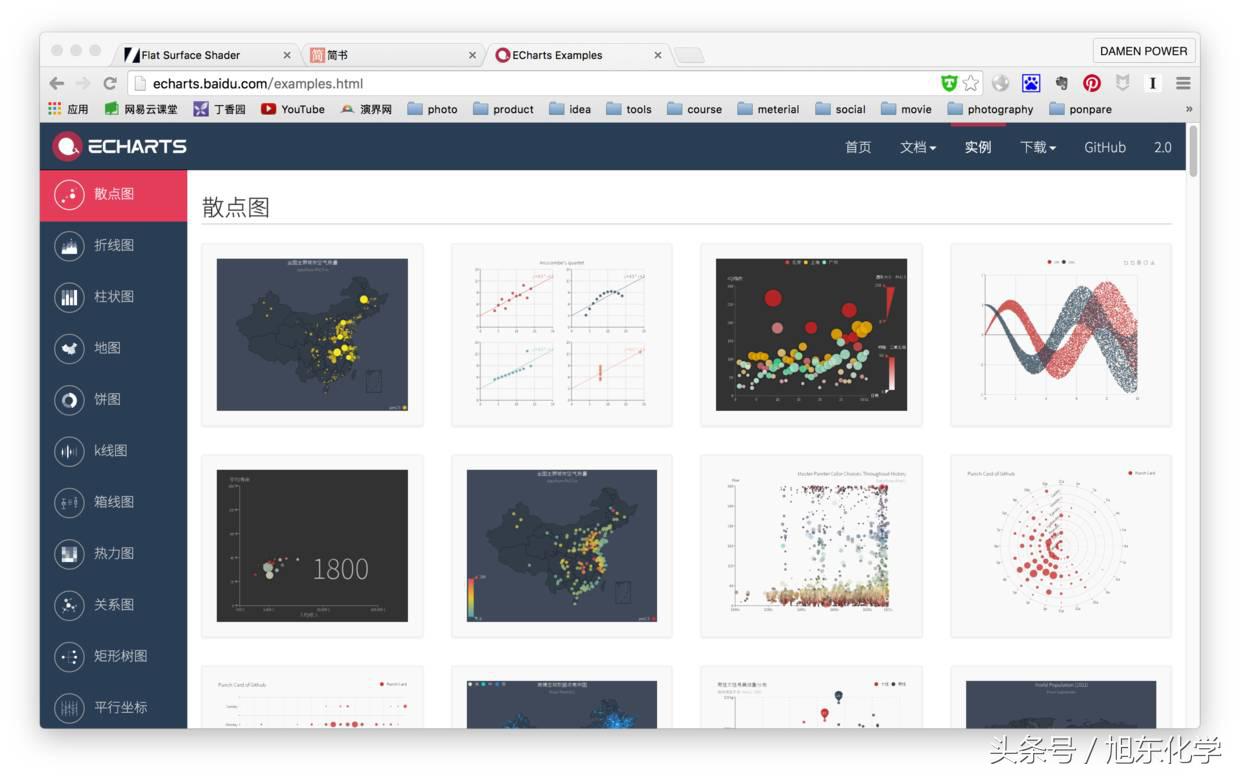Open the k线图 candlestick category
Viewport: 1240px width, 776px height.
113,451
